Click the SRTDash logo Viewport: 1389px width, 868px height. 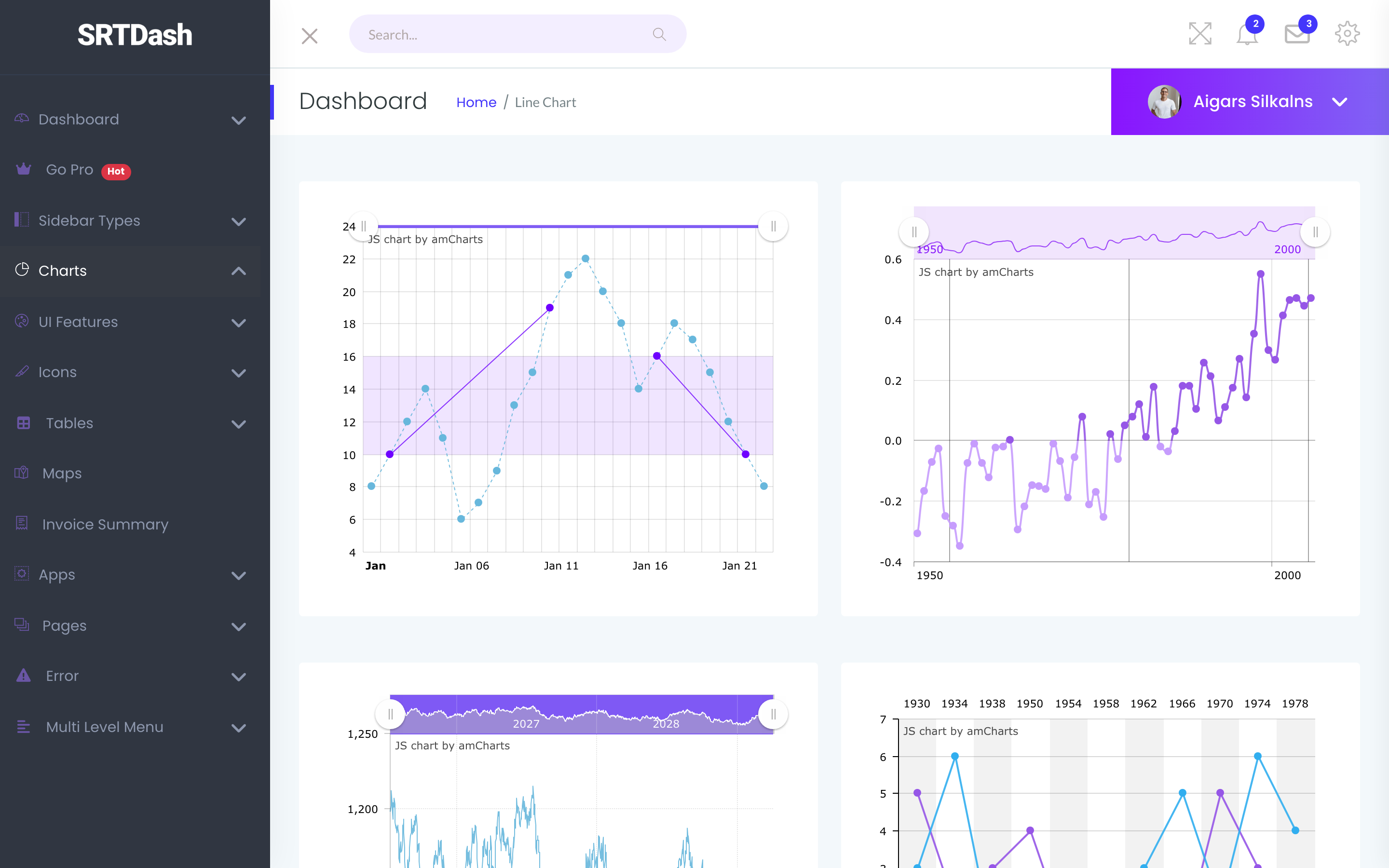point(135,35)
